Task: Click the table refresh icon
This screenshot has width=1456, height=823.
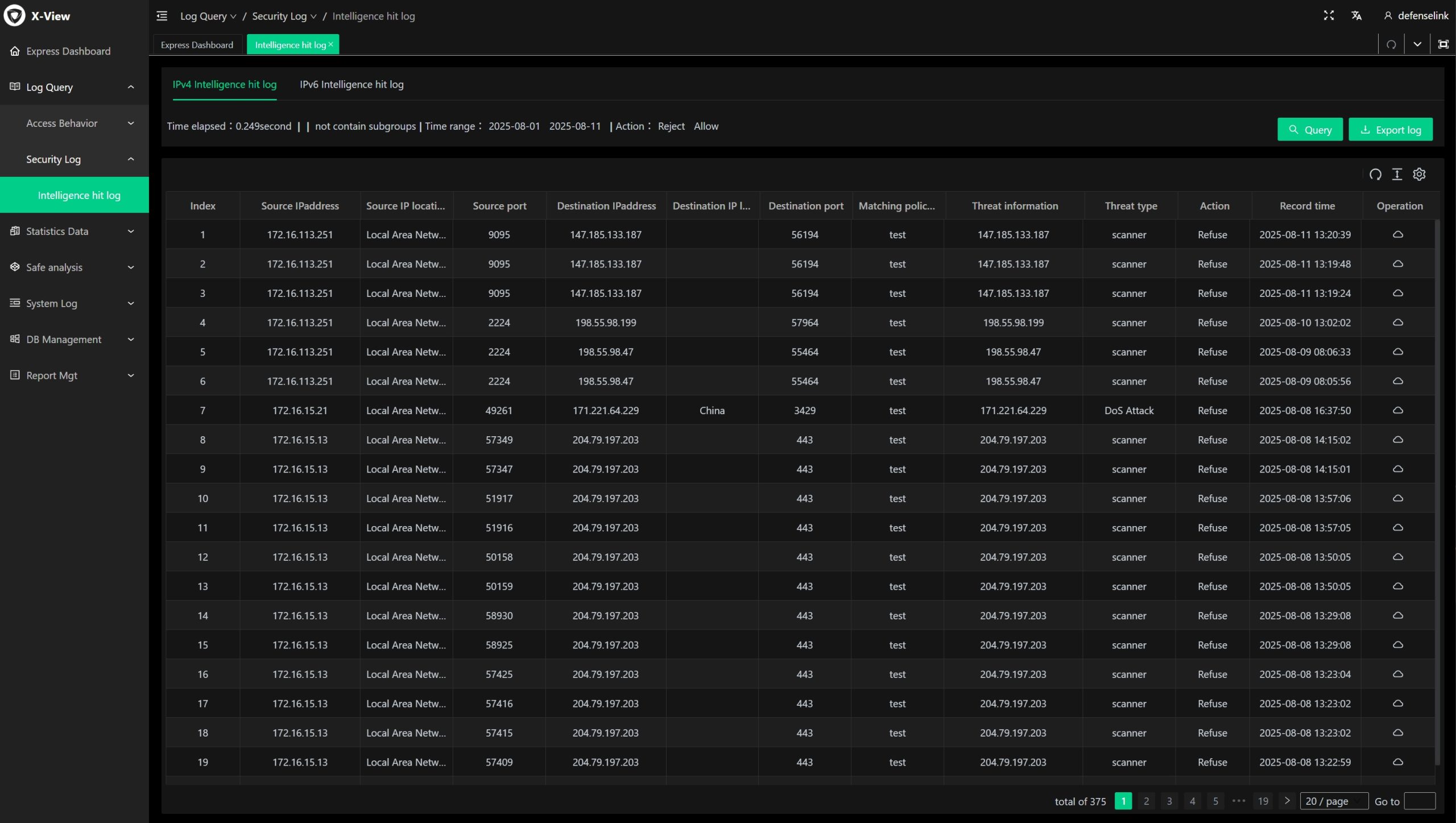Action: click(1375, 175)
